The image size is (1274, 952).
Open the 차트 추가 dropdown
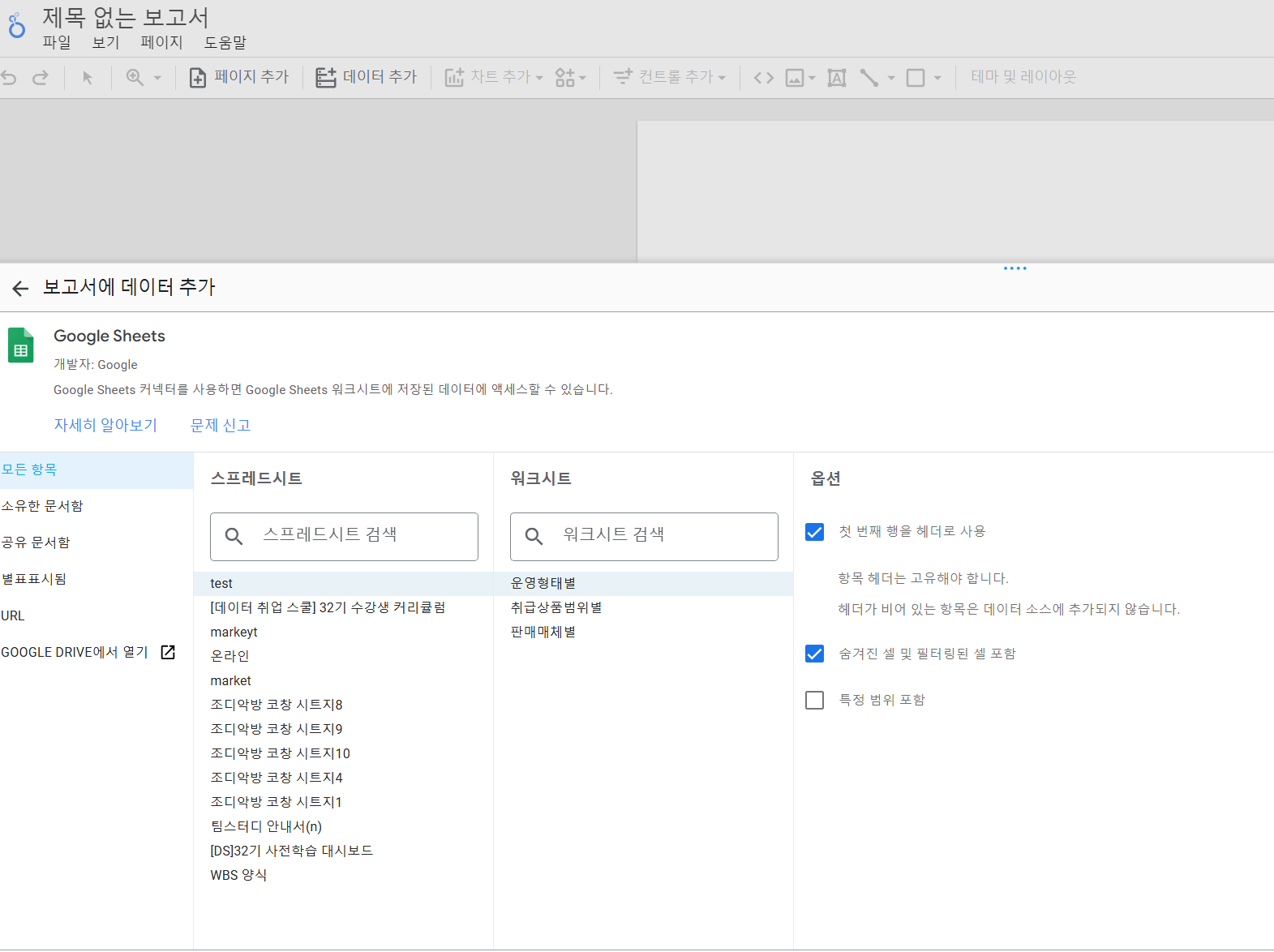[494, 77]
